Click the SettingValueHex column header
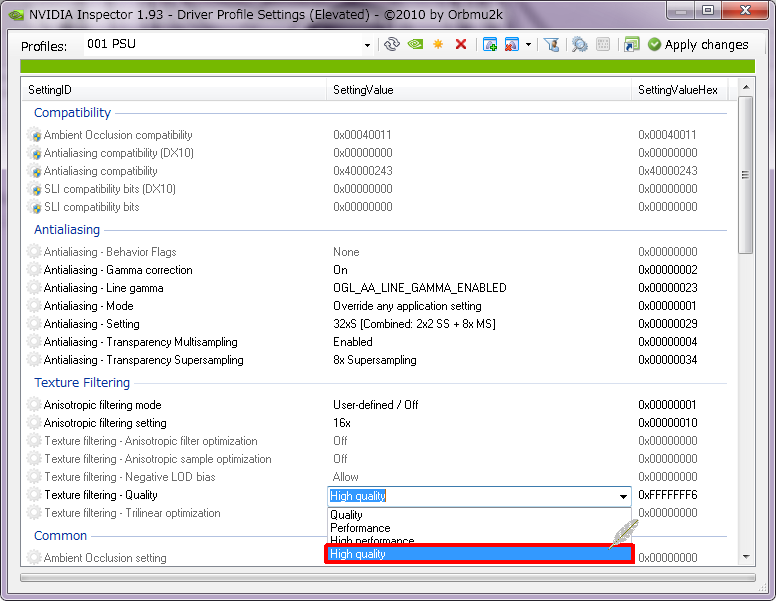 pyautogui.click(x=679, y=90)
